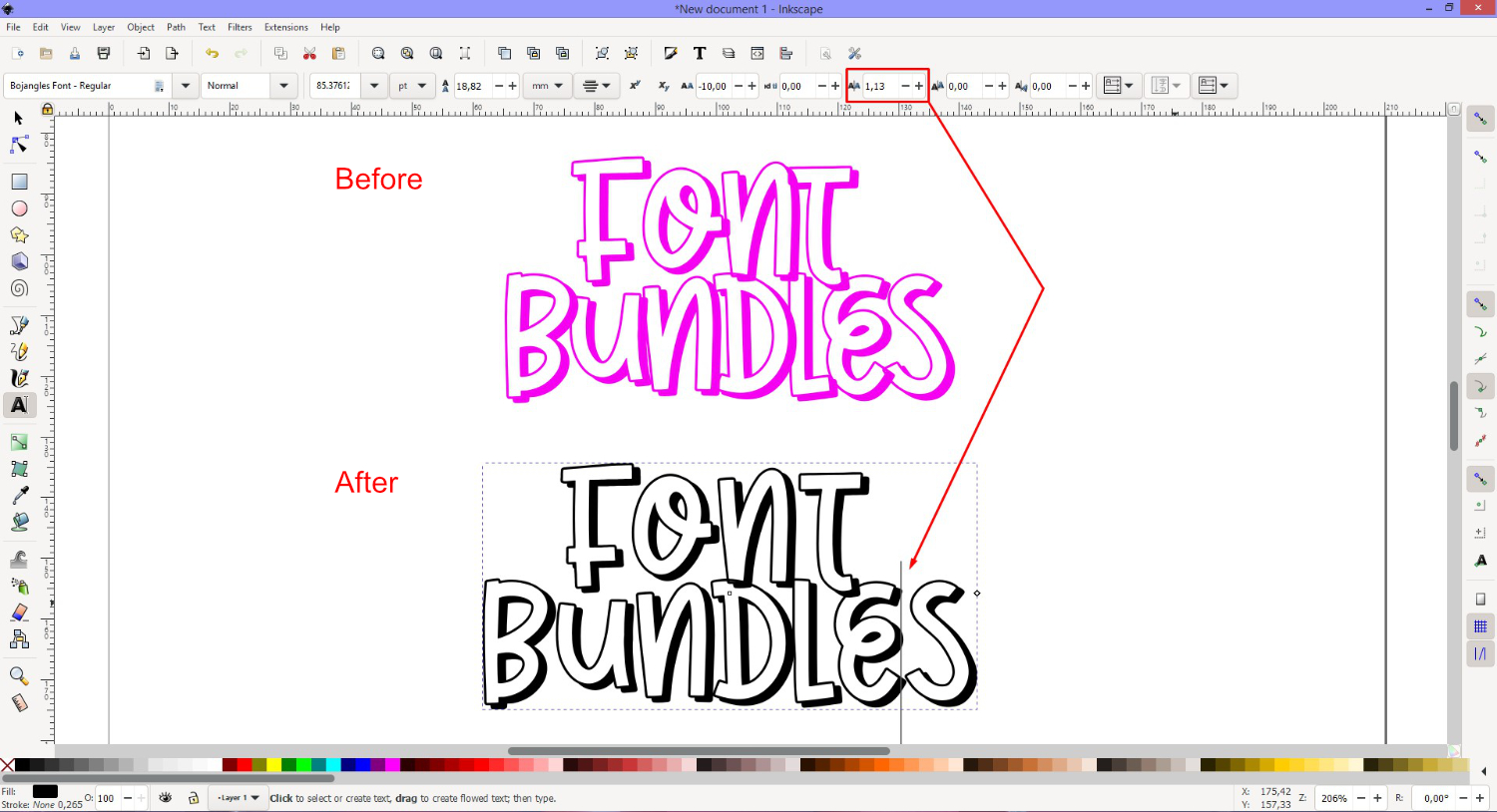Expand the font size dropdown
This screenshot has width=1497, height=812.
374,86
